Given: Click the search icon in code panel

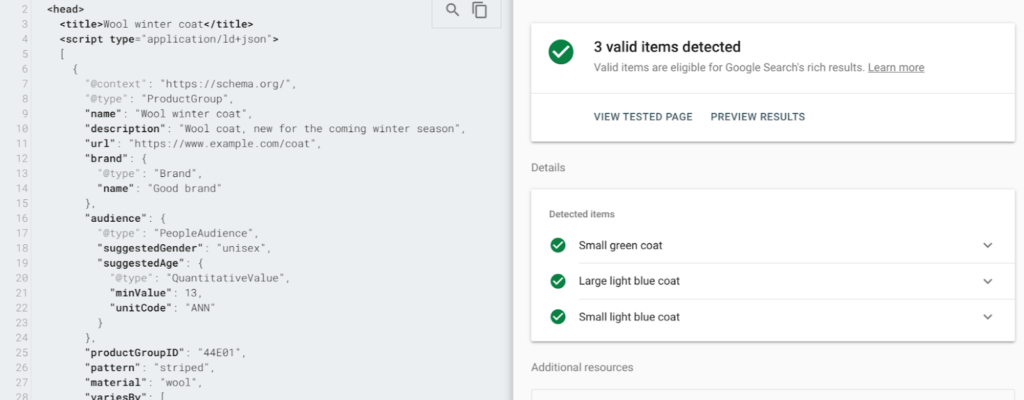Looking at the screenshot, I should (x=453, y=10).
